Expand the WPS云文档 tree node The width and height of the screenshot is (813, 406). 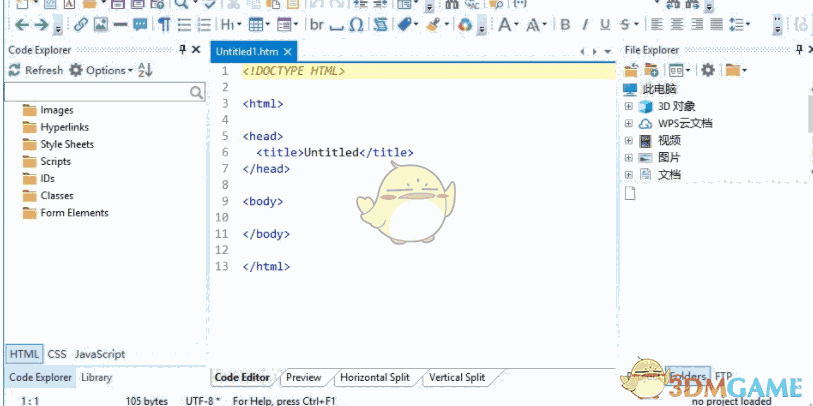click(x=629, y=123)
